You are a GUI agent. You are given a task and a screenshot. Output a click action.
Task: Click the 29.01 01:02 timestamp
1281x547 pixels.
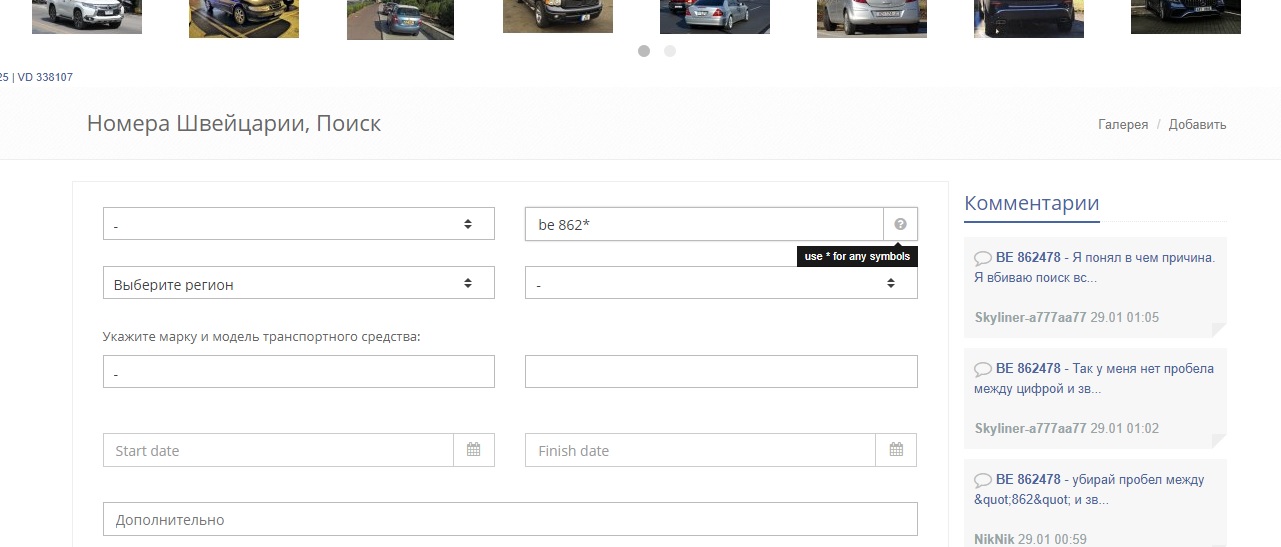[x=1125, y=428]
